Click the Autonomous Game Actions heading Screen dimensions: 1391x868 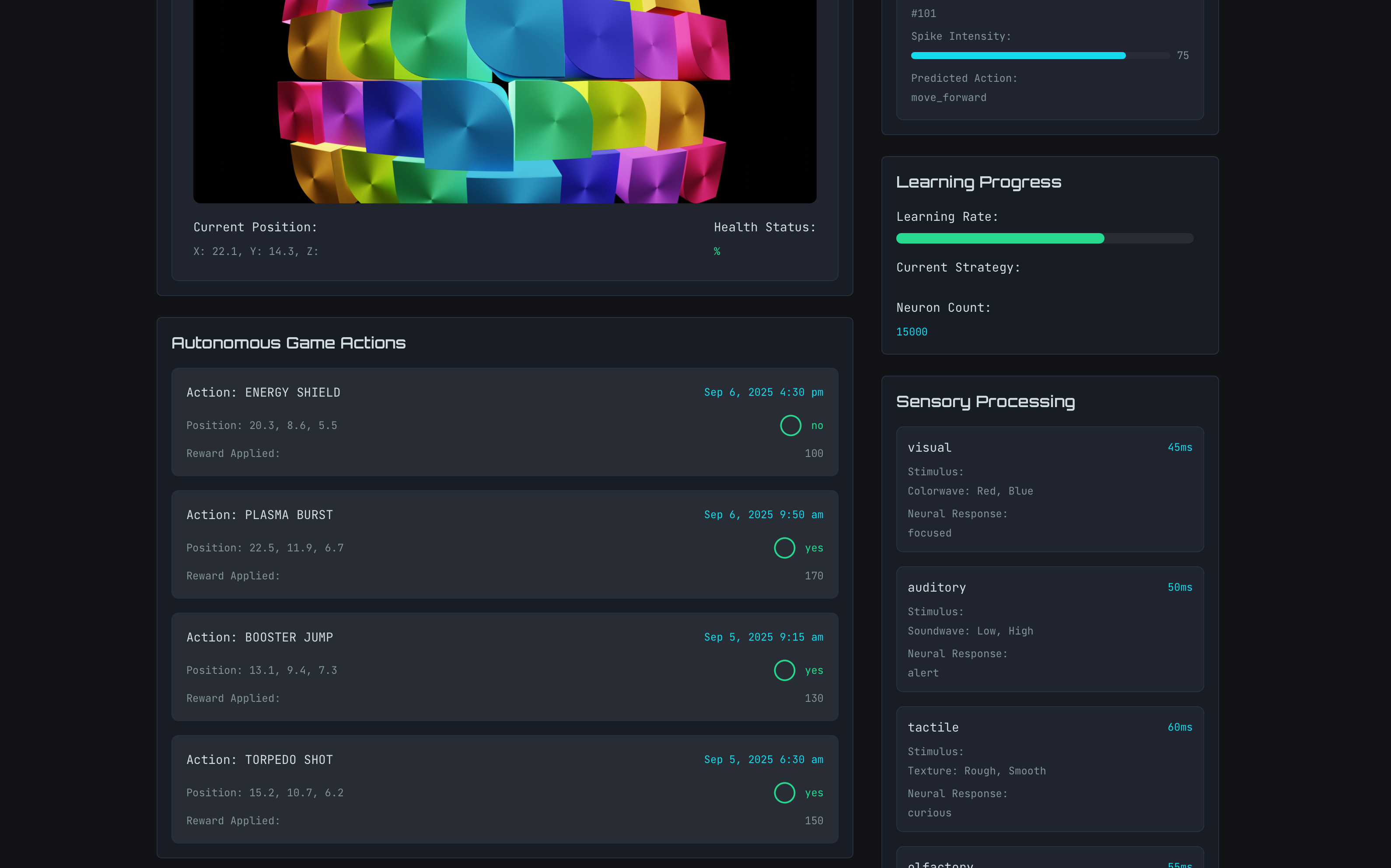pyautogui.click(x=288, y=343)
